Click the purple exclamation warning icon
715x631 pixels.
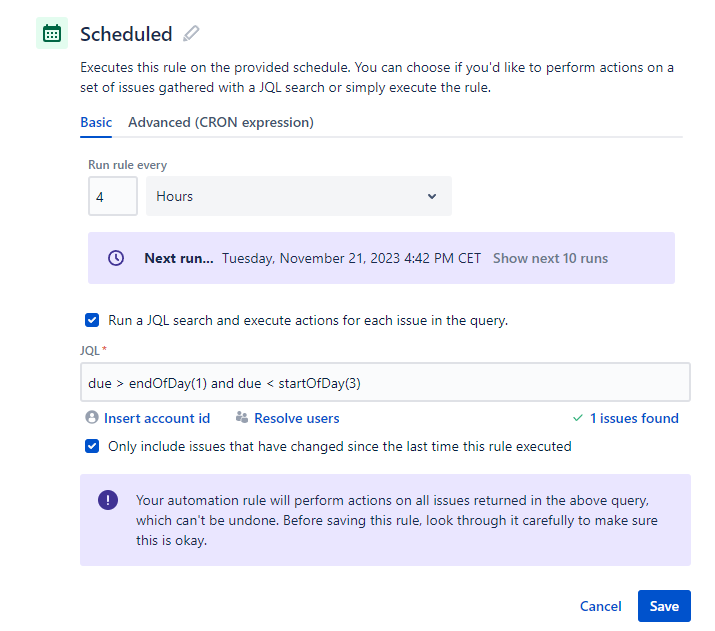[108, 500]
